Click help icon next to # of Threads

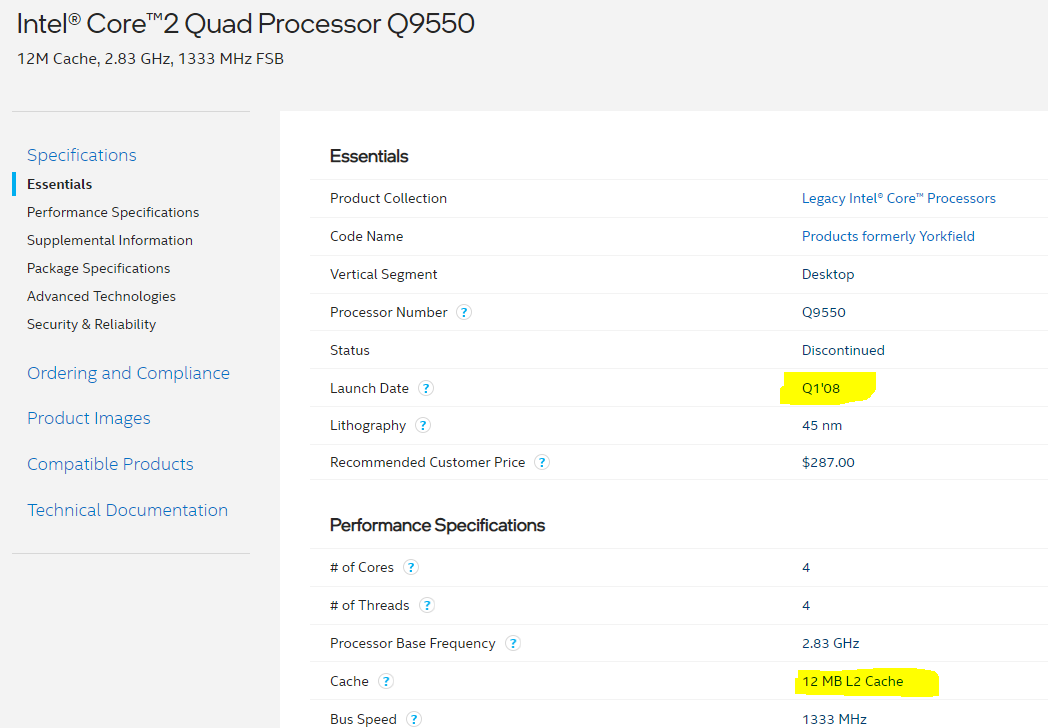pyautogui.click(x=426, y=606)
